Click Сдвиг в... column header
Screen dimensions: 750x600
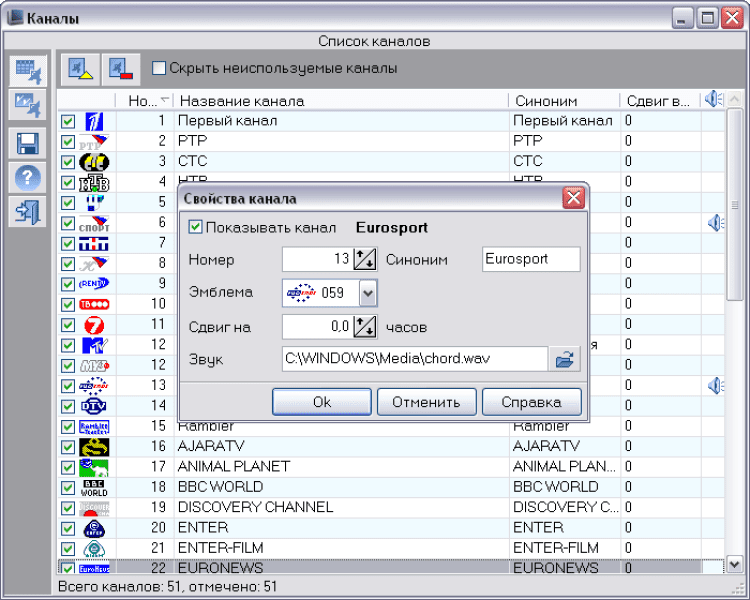[x=661, y=101]
